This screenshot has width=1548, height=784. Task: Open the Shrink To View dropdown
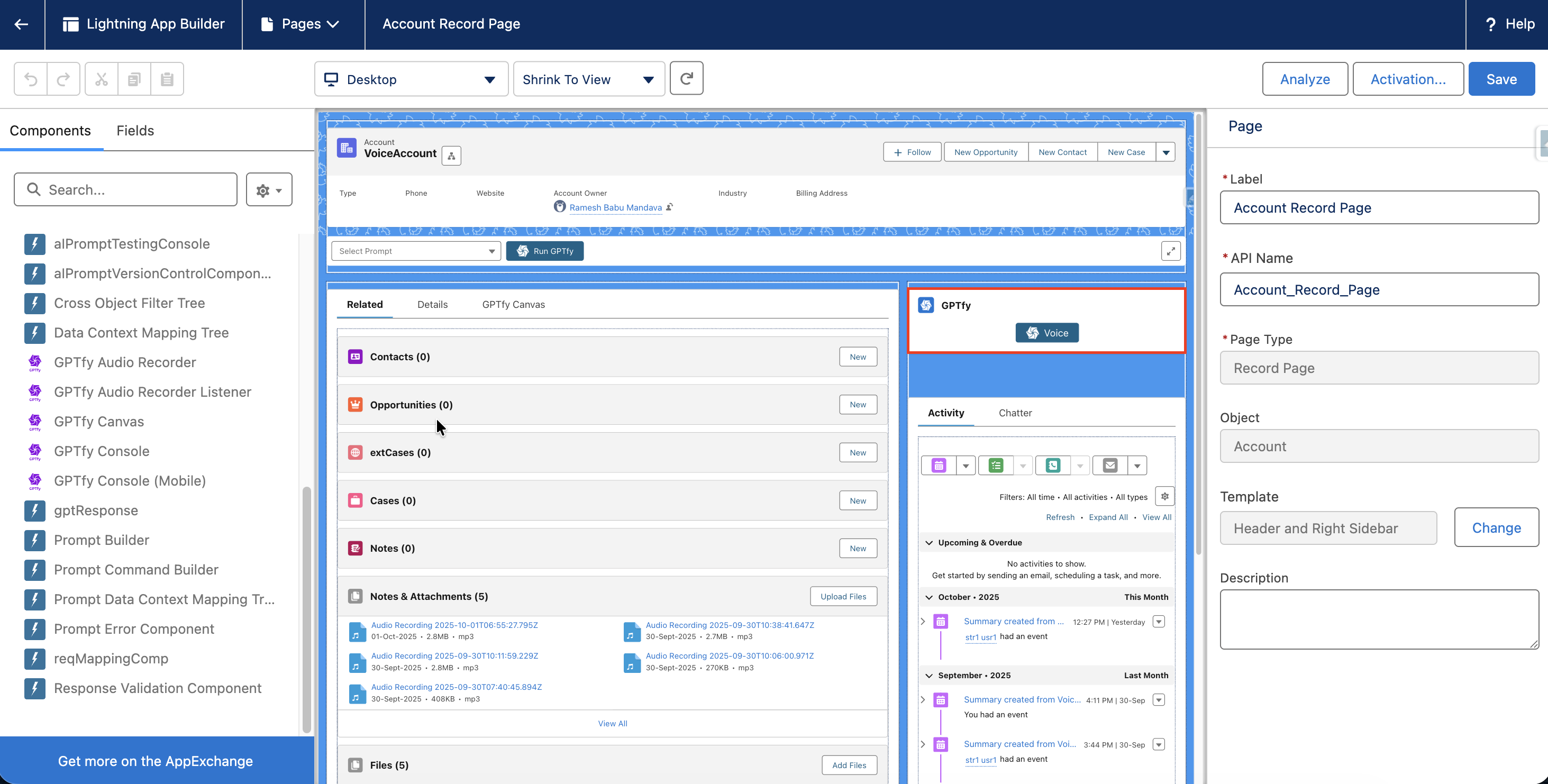click(x=588, y=79)
